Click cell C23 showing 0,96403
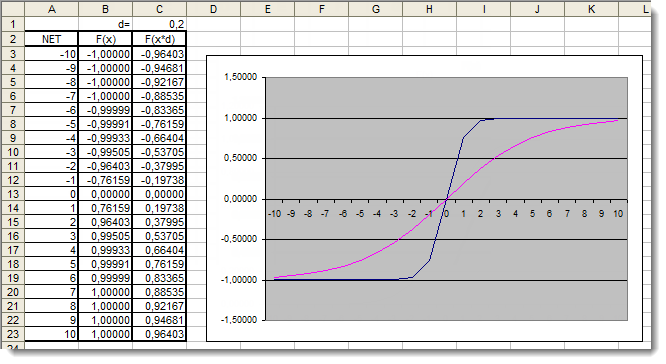 [x=159, y=334]
